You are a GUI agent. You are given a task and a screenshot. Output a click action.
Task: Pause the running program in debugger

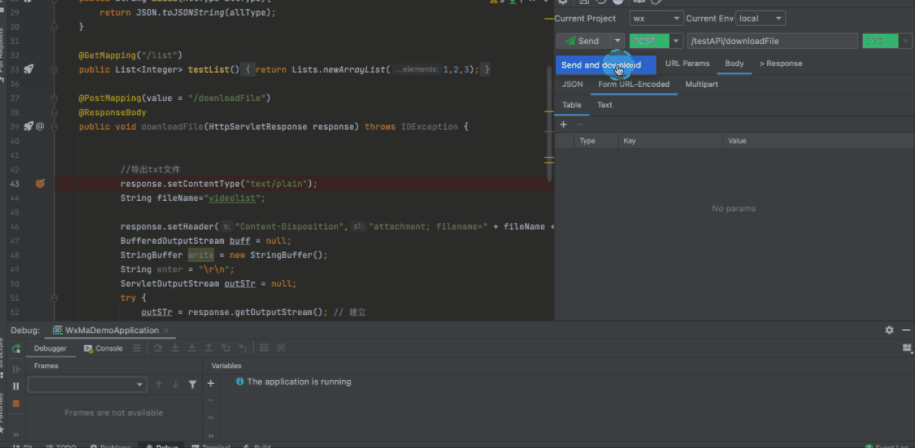(x=15, y=385)
